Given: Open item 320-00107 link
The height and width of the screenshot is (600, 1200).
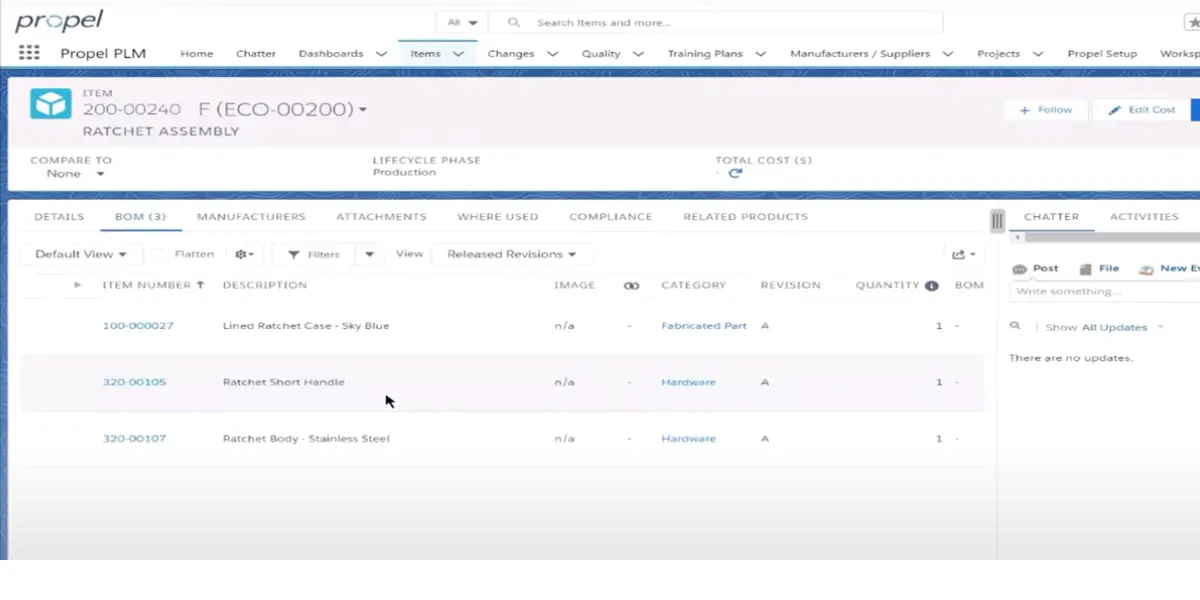Looking at the screenshot, I should pos(134,439).
